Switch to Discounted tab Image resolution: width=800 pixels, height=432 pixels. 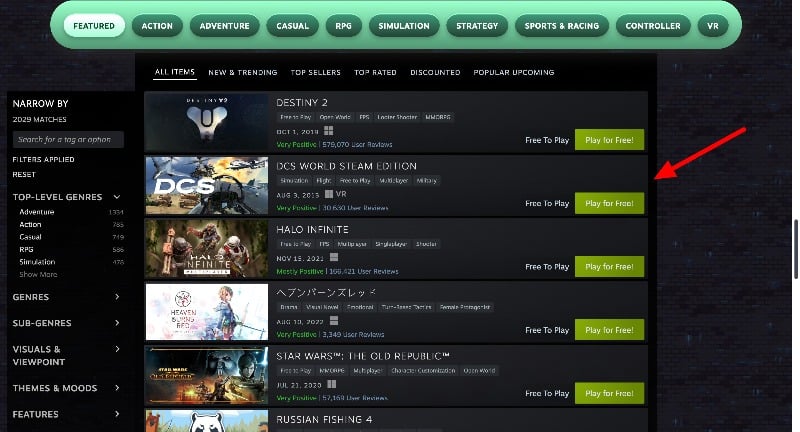[435, 72]
